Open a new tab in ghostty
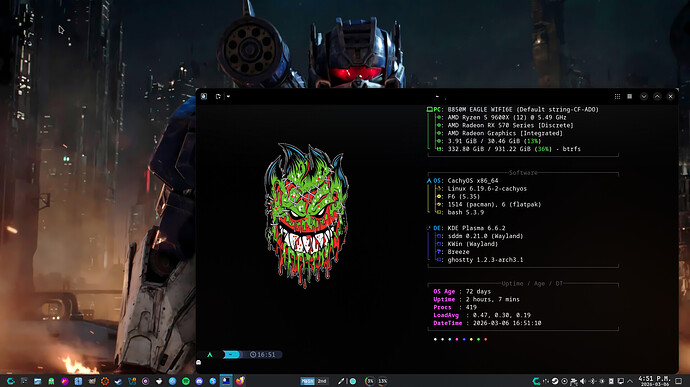 [218, 96]
